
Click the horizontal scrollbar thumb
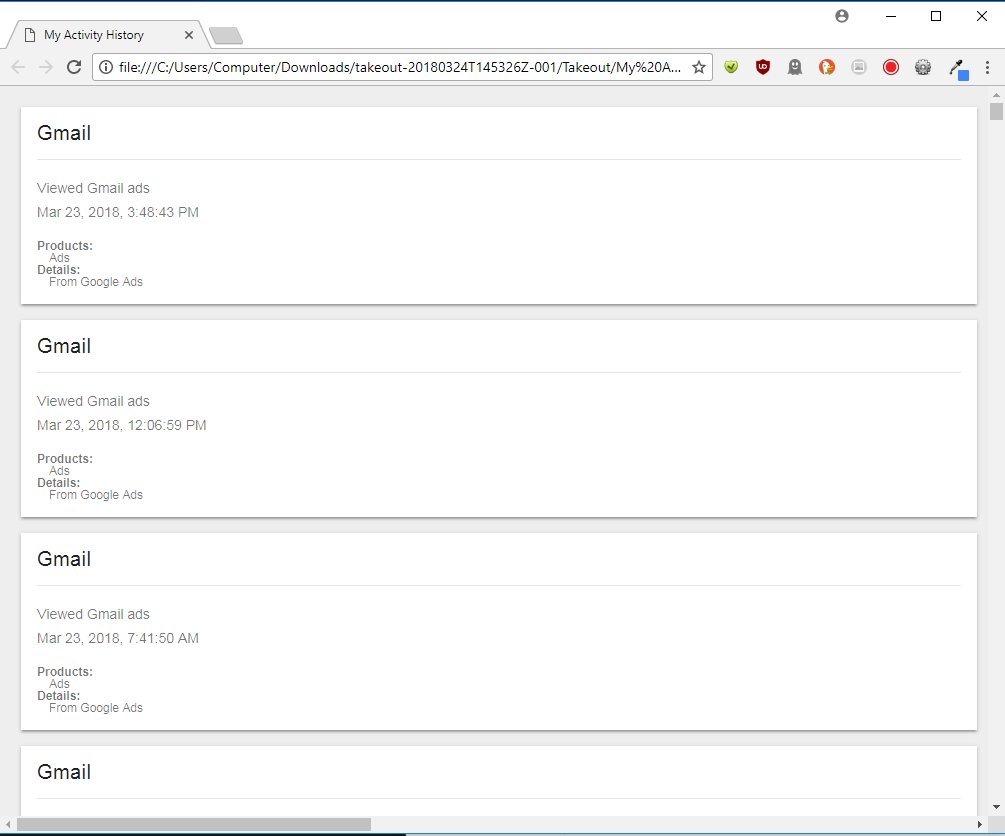pyautogui.click(x=194, y=824)
